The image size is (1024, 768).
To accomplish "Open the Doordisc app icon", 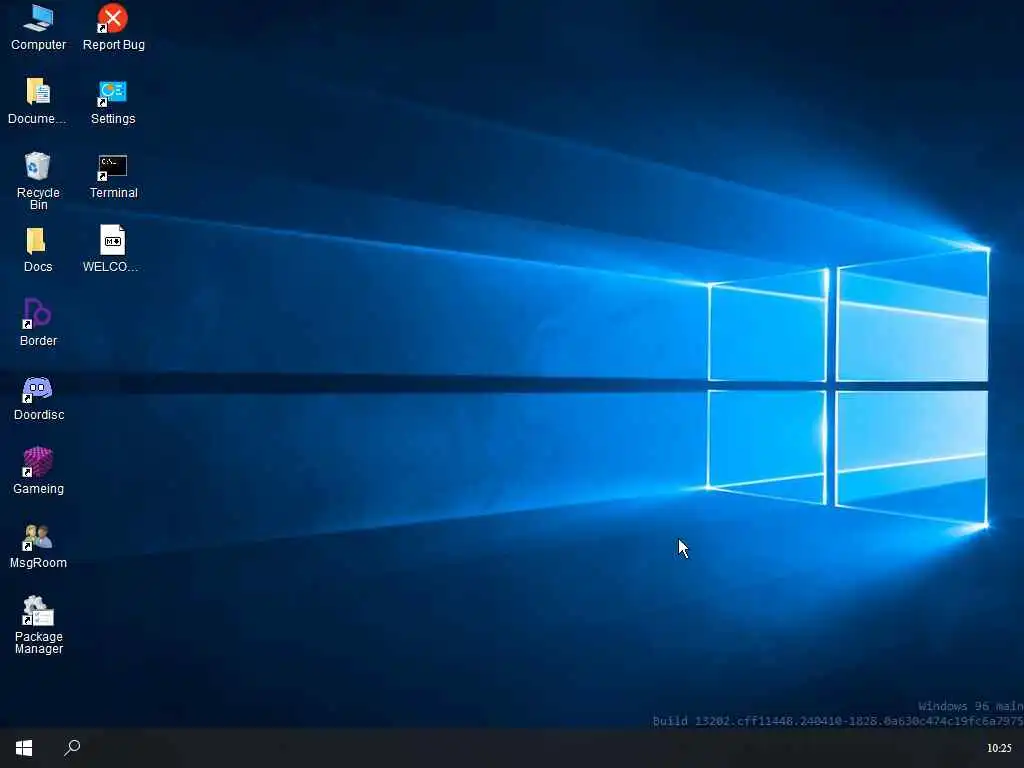I will click(38, 398).
